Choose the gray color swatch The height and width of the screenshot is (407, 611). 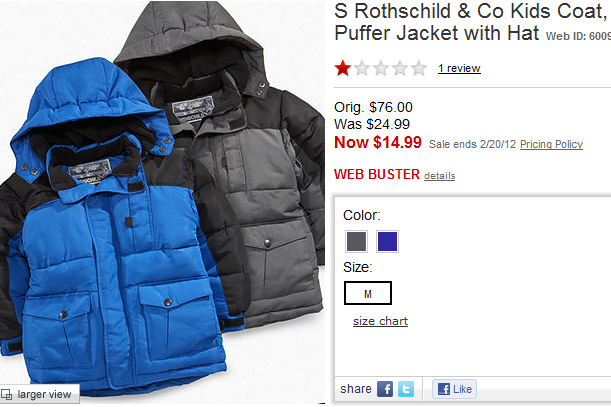coord(356,241)
